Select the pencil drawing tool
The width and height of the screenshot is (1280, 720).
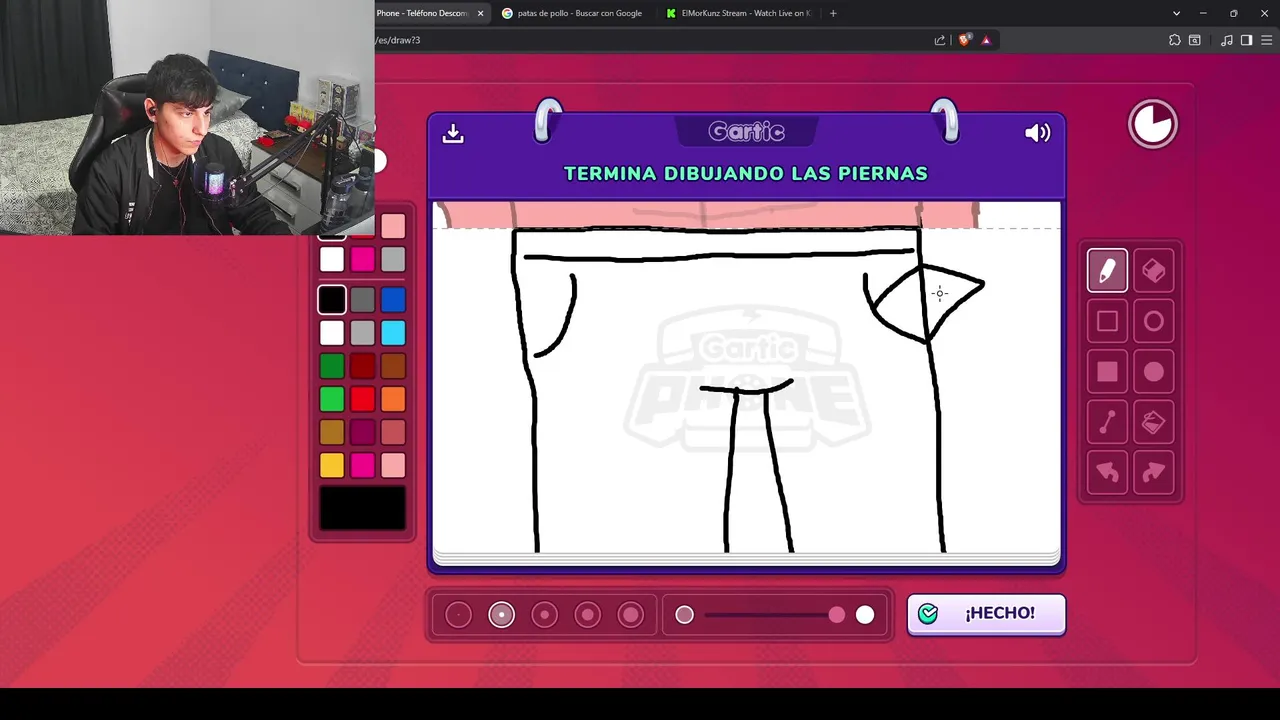pyautogui.click(x=1107, y=271)
